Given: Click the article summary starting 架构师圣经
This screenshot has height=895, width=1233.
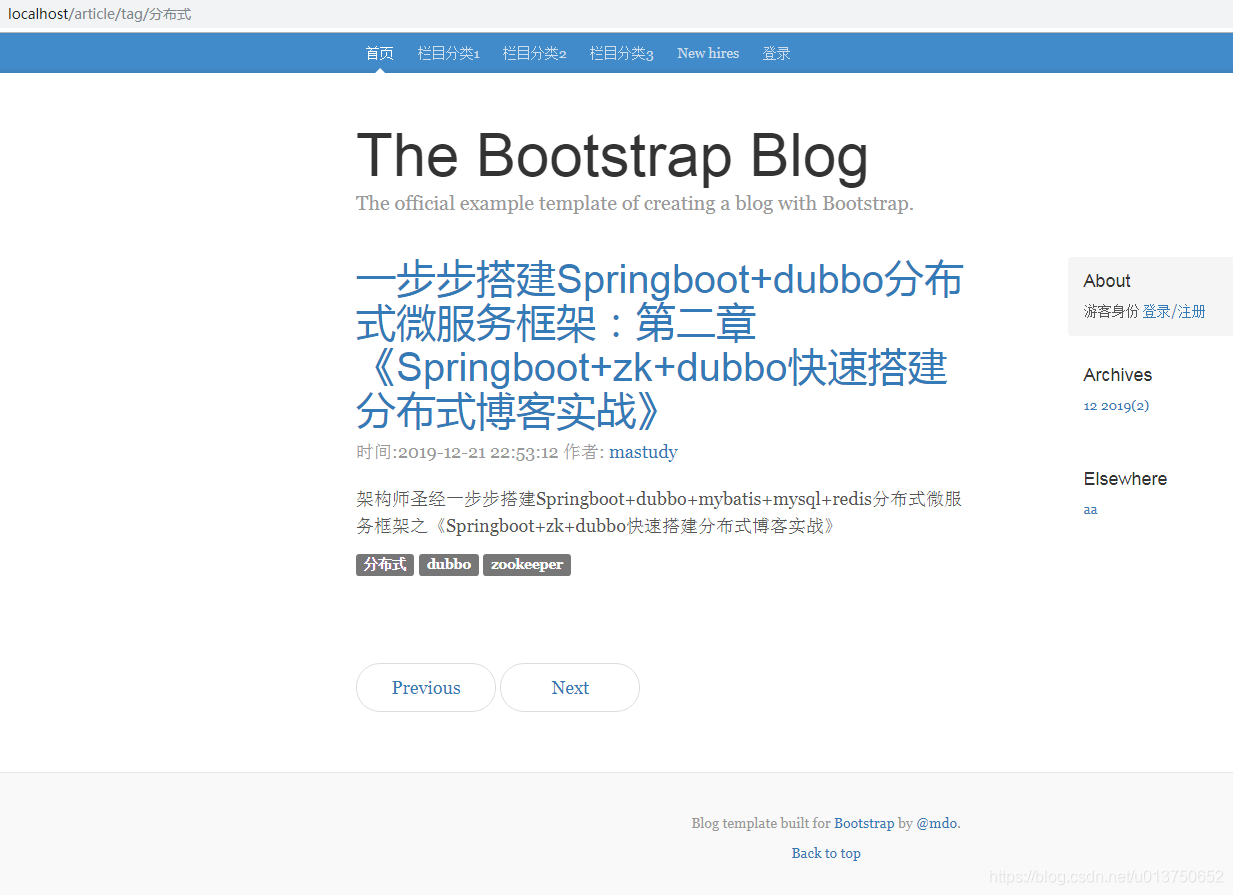Looking at the screenshot, I should click(x=659, y=512).
